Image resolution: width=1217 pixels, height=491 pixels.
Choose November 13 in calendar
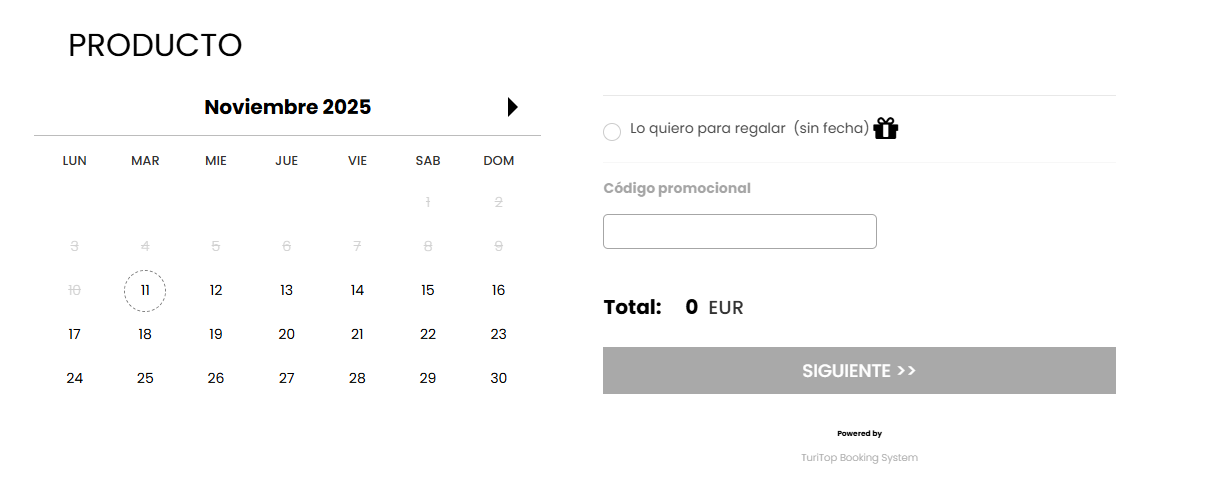point(287,291)
